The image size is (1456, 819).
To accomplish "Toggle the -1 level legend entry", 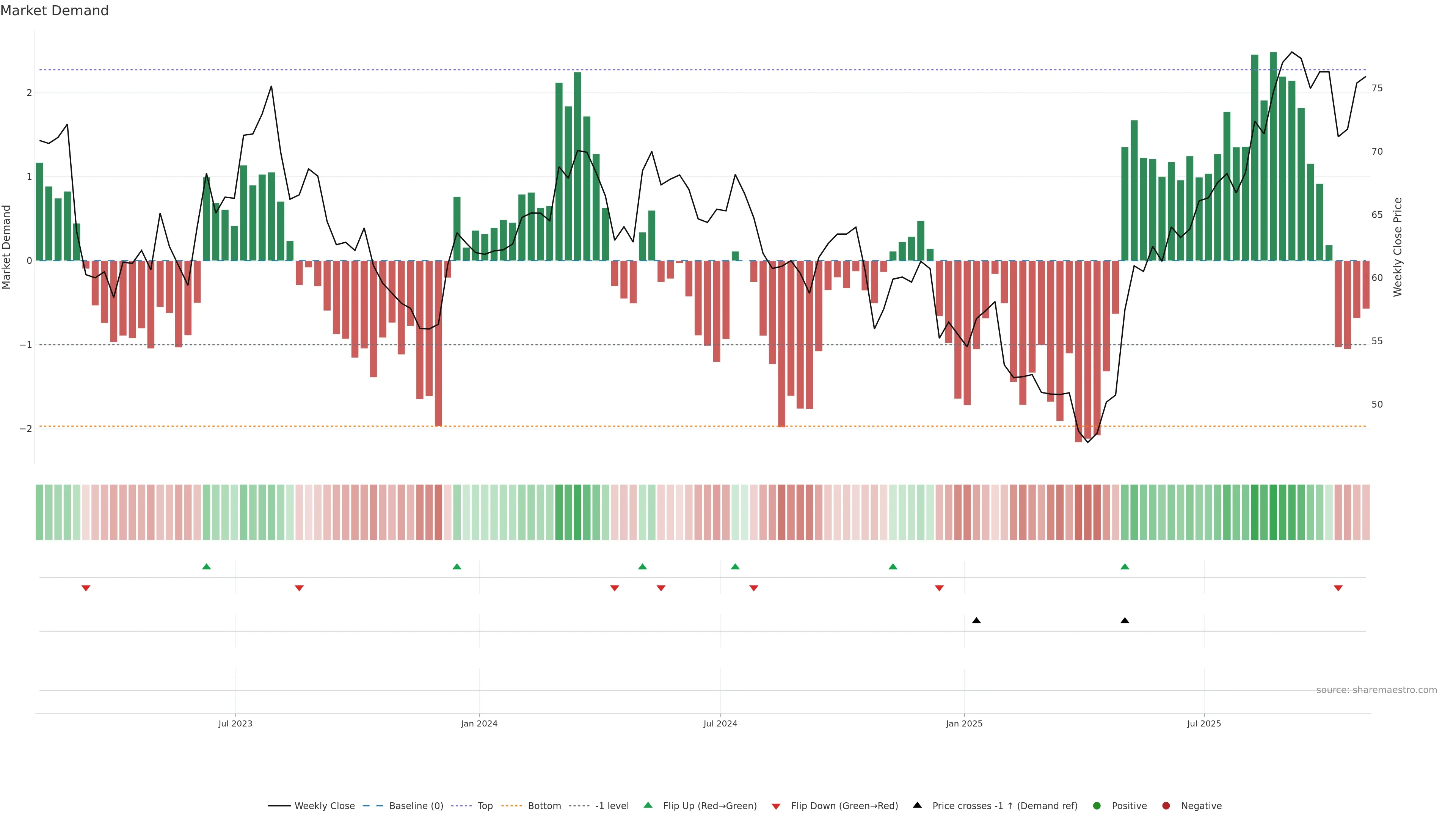I will pyautogui.click(x=612, y=805).
